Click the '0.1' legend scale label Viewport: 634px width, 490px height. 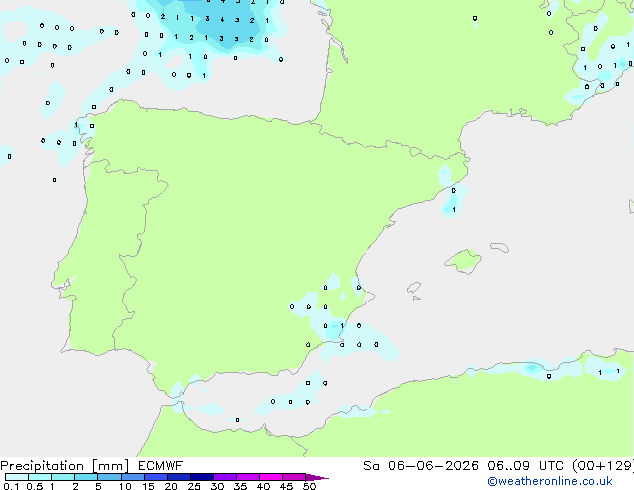pyautogui.click(x=11, y=486)
